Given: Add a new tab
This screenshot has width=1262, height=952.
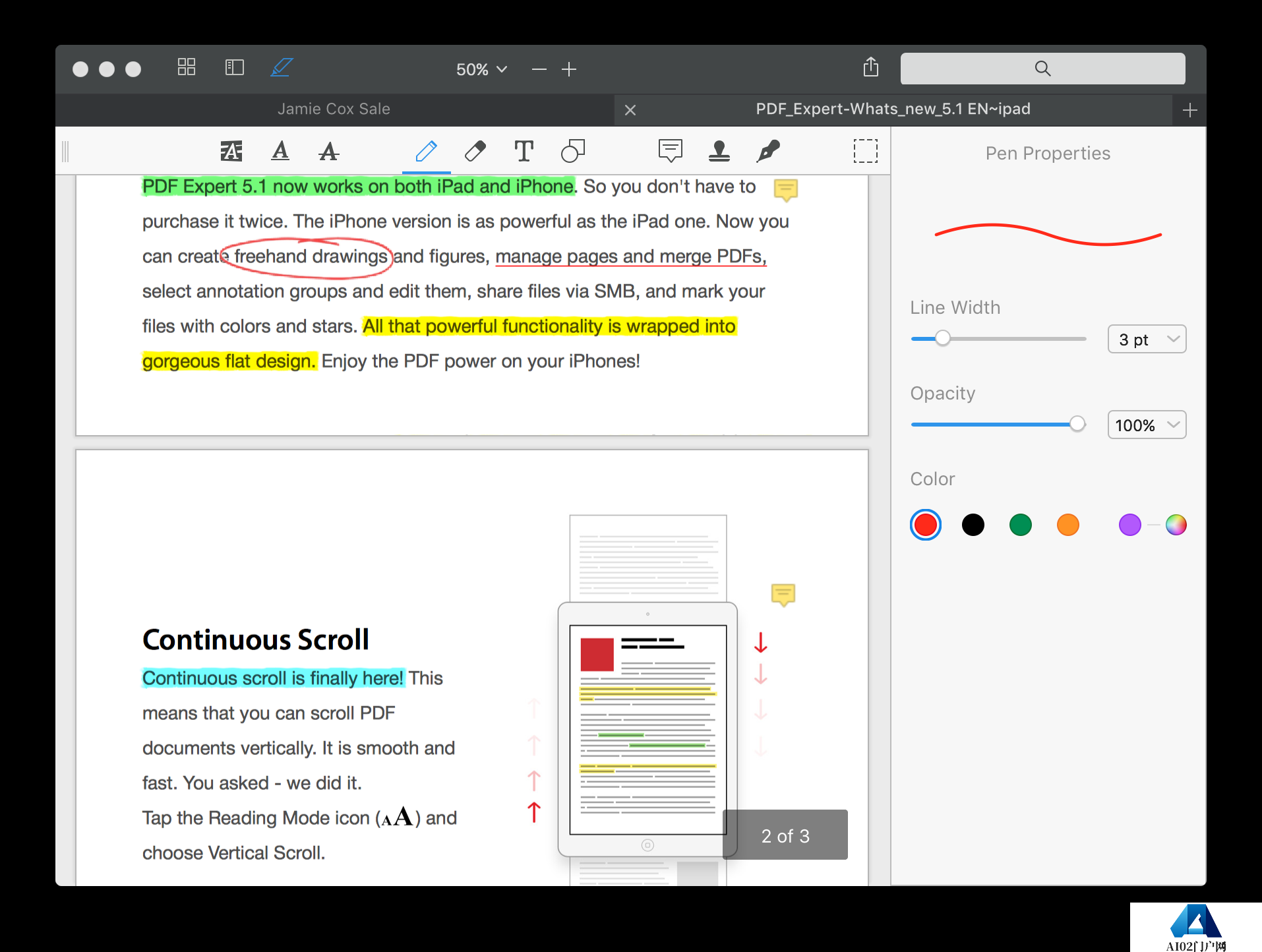Looking at the screenshot, I should [x=1189, y=110].
